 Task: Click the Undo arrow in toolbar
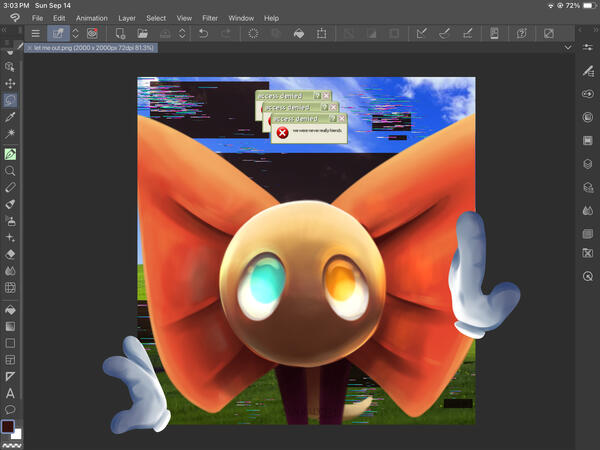pos(204,34)
